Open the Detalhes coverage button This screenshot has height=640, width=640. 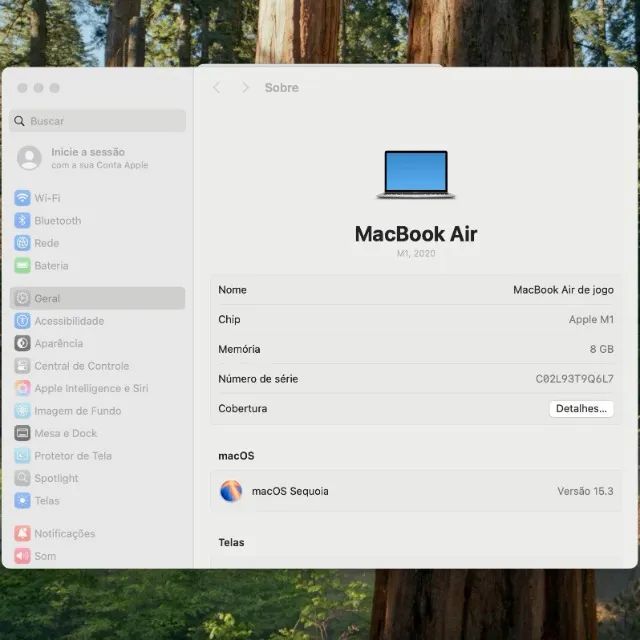tap(581, 409)
